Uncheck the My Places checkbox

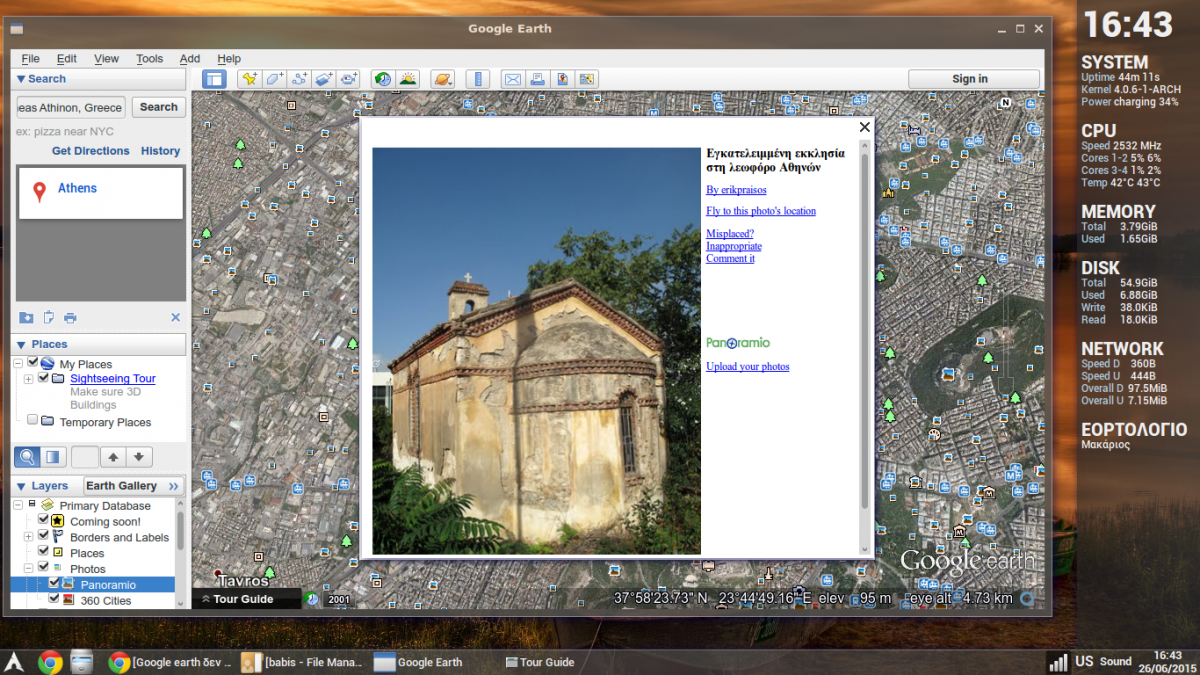point(33,363)
